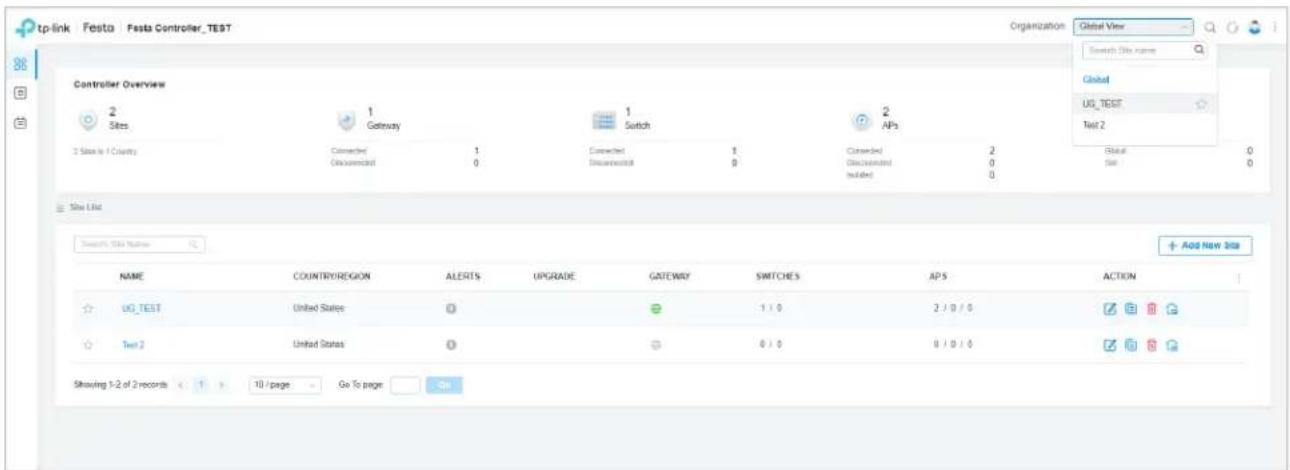This screenshot has height=470, width=1290.
Task: Focus the Search Site Name field above table
Action: tap(139, 243)
